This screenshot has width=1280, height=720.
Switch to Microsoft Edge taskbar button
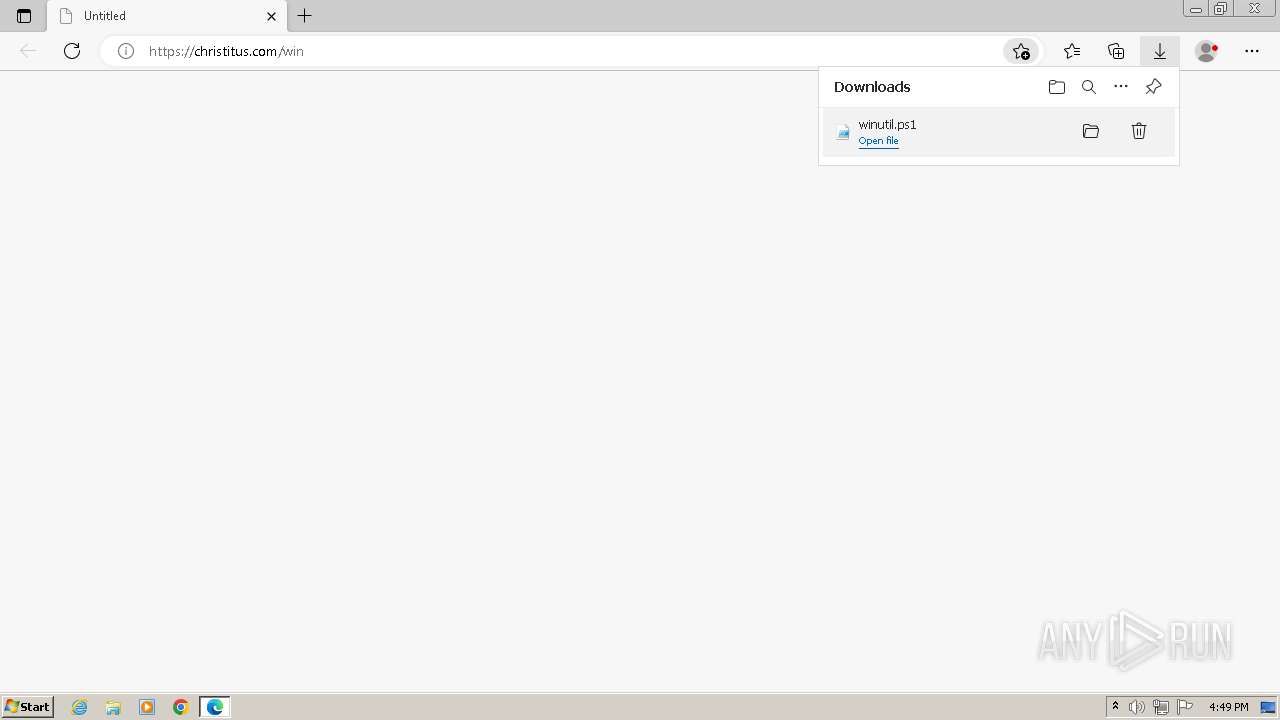point(215,707)
